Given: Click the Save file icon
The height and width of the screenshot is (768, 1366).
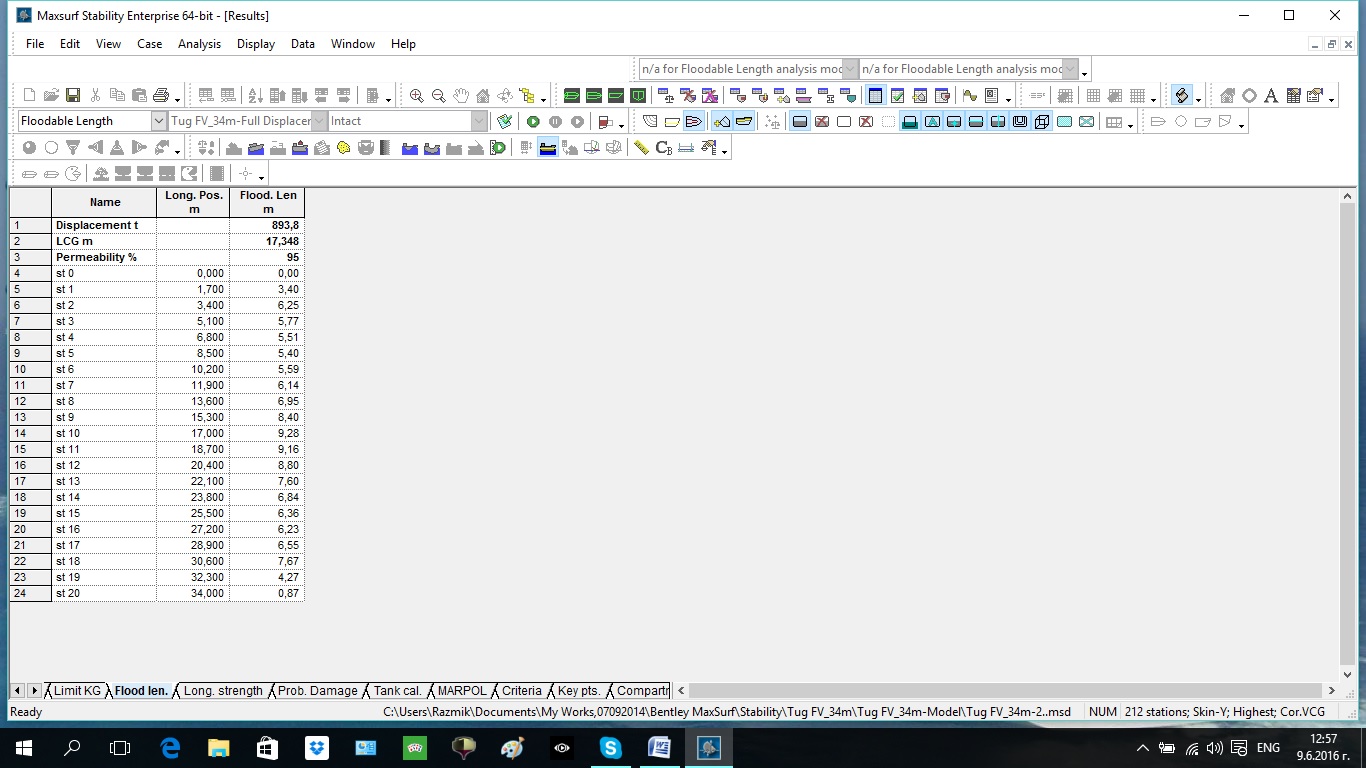Looking at the screenshot, I should tap(73, 96).
